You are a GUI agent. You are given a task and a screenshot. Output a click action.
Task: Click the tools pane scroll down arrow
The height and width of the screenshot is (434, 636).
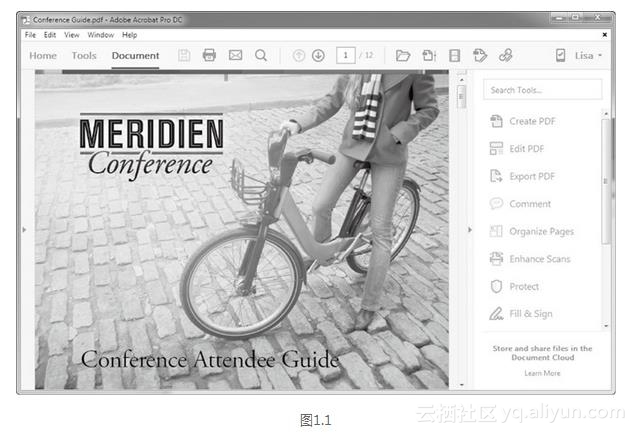(x=606, y=326)
